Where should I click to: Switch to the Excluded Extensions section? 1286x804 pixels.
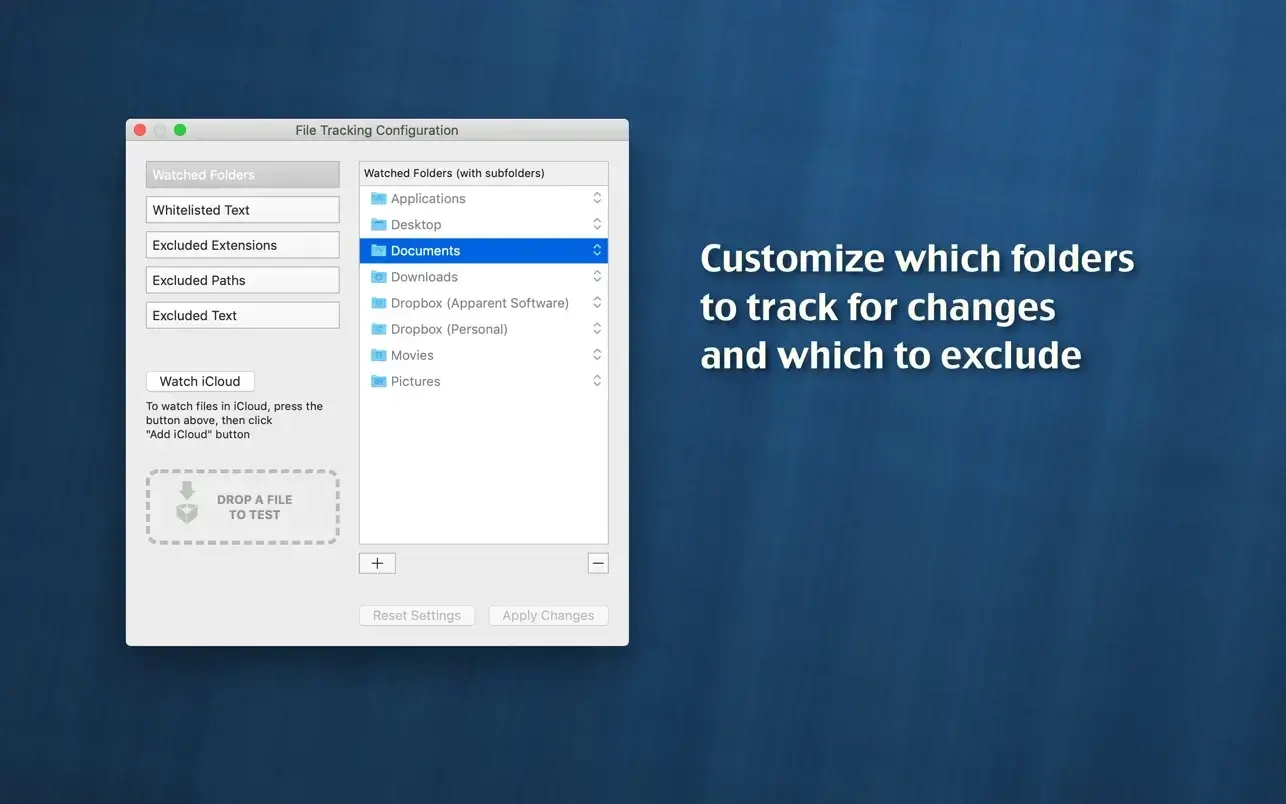[x=243, y=245]
